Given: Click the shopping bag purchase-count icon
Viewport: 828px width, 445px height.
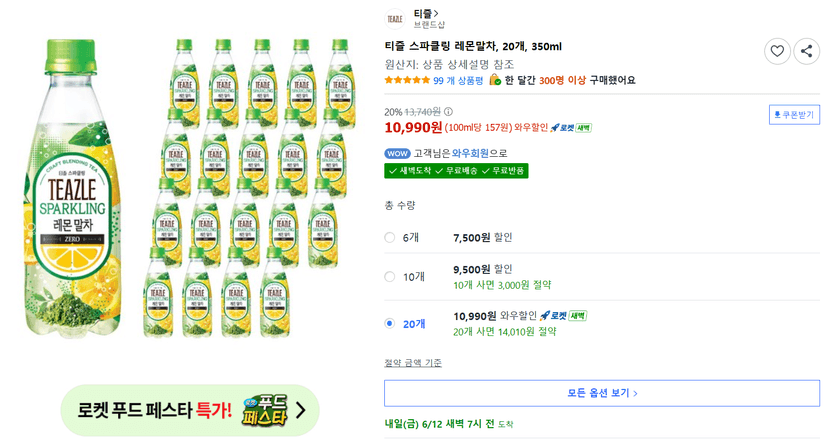Looking at the screenshot, I should point(495,80).
